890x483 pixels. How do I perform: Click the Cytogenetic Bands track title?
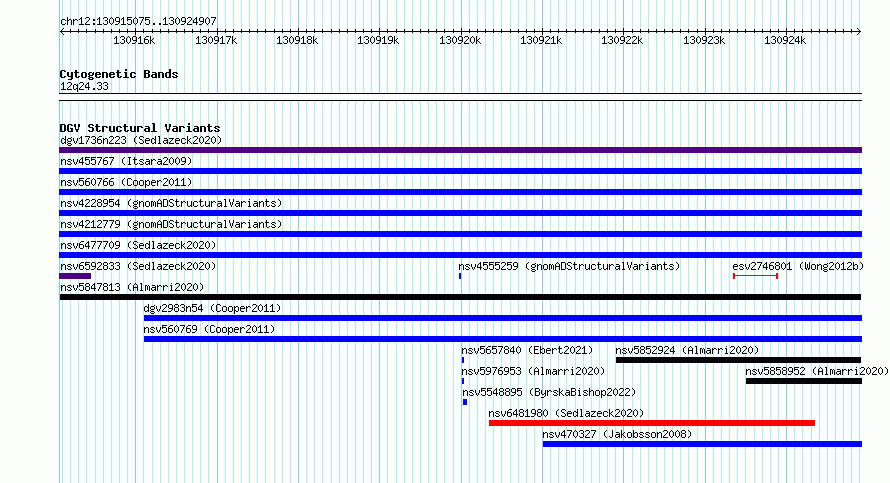click(x=119, y=74)
